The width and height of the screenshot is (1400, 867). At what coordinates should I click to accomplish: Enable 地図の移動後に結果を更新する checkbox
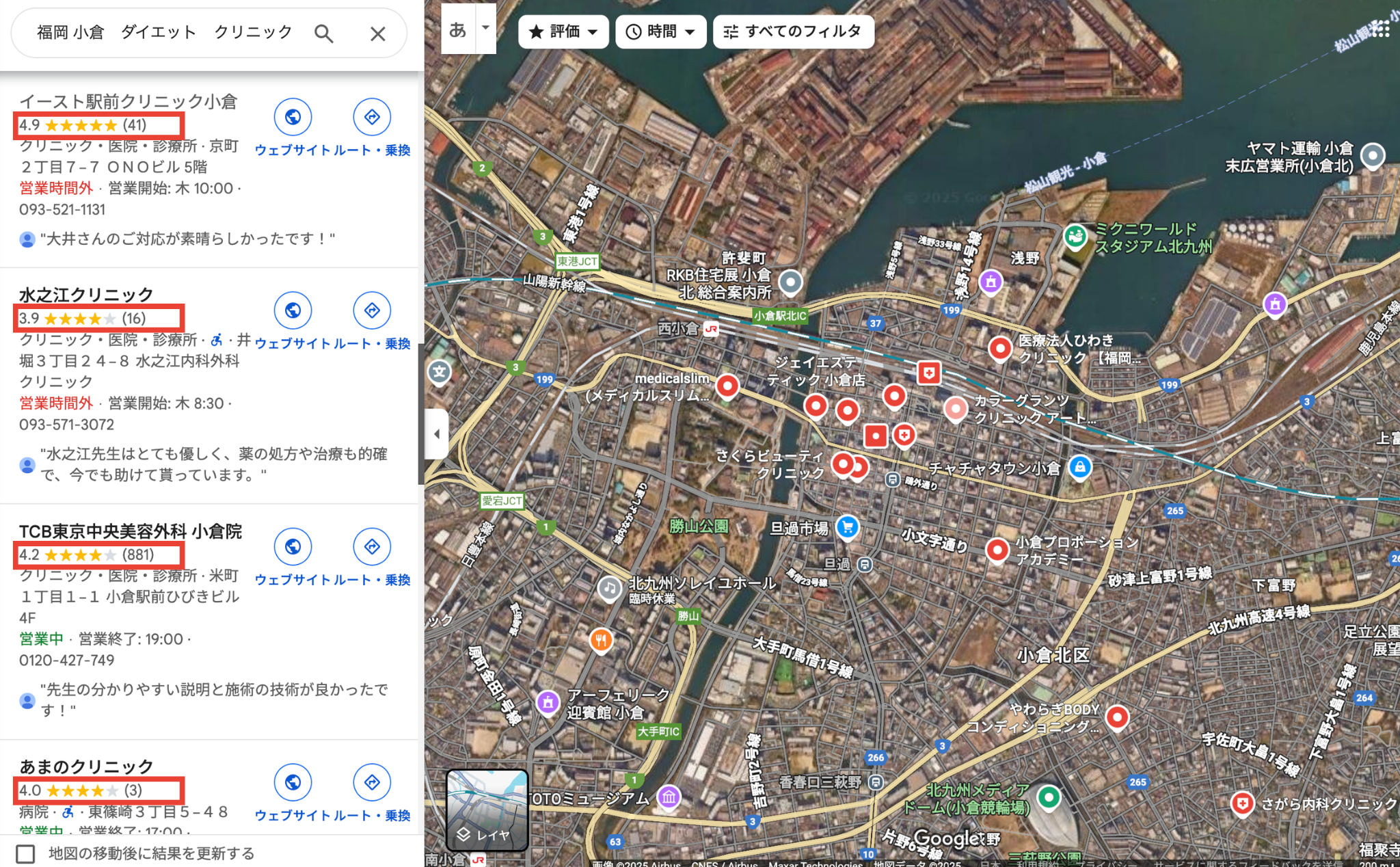click(25, 853)
